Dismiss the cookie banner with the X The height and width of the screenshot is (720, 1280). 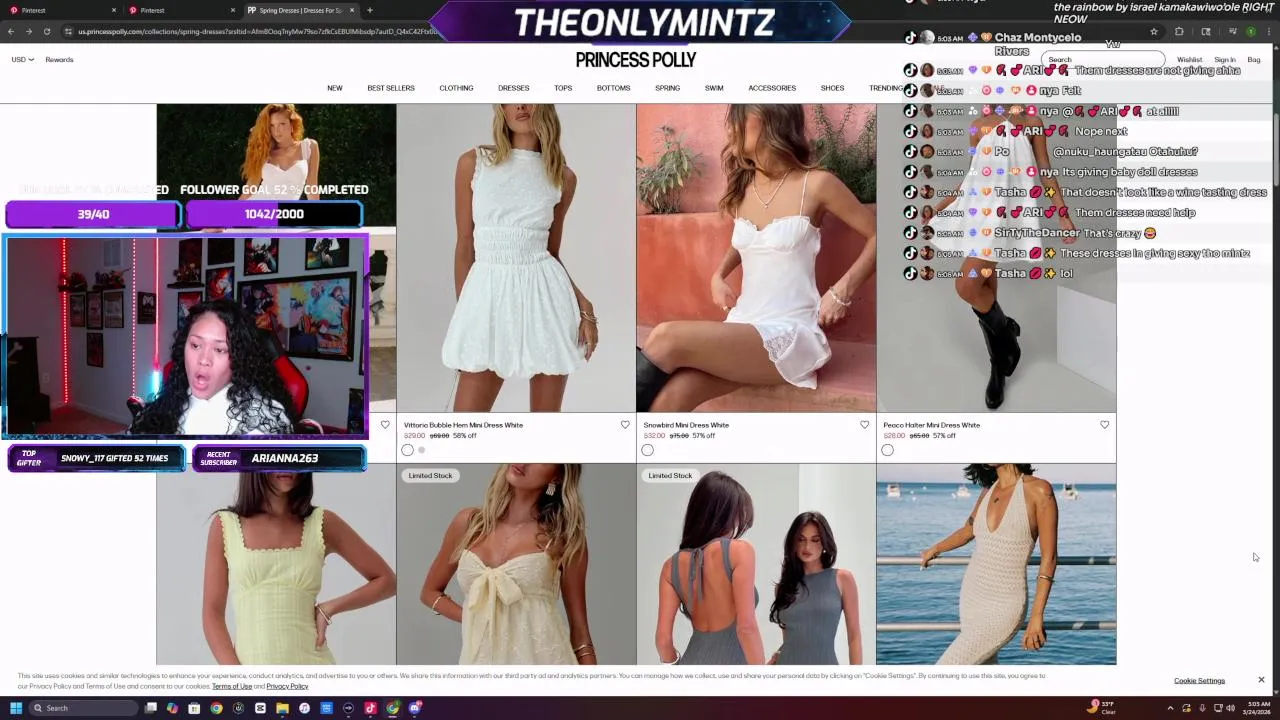(x=1261, y=680)
